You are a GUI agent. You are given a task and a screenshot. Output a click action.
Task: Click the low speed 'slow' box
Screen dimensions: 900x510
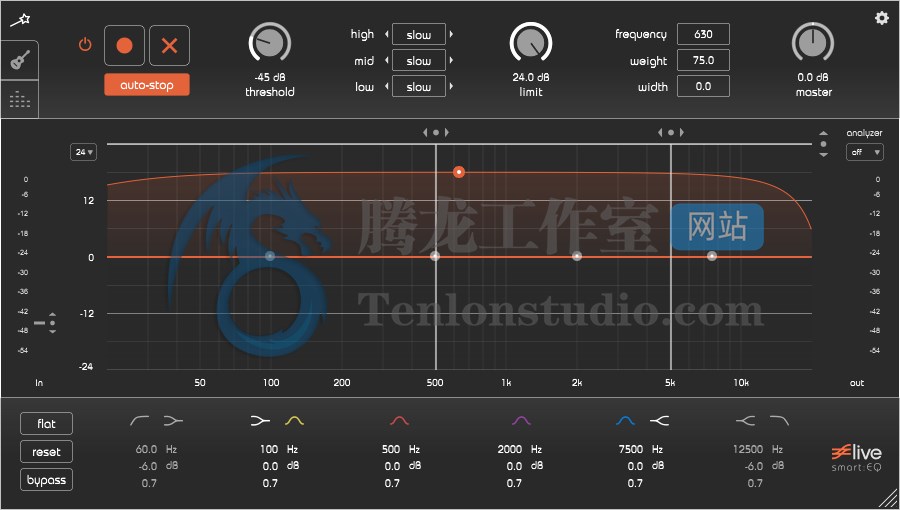tap(419, 87)
